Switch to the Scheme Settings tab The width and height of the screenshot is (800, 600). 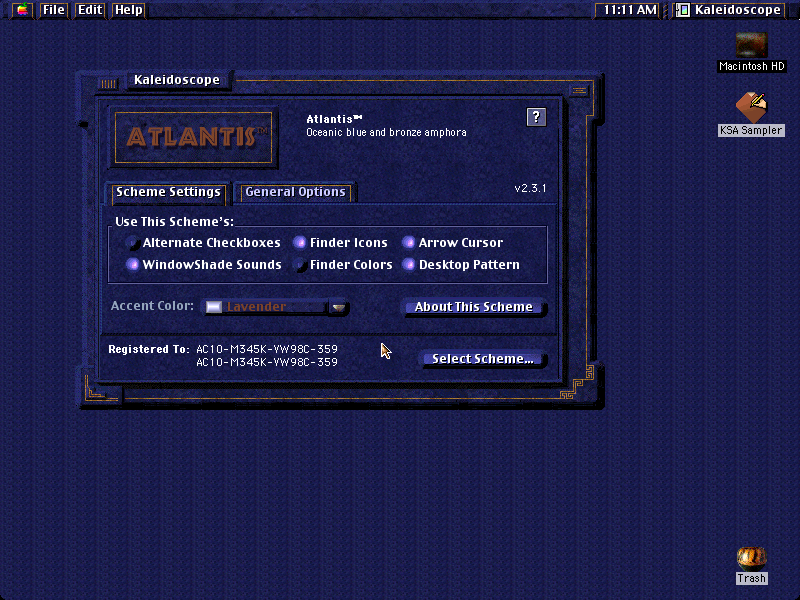(168, 192)
